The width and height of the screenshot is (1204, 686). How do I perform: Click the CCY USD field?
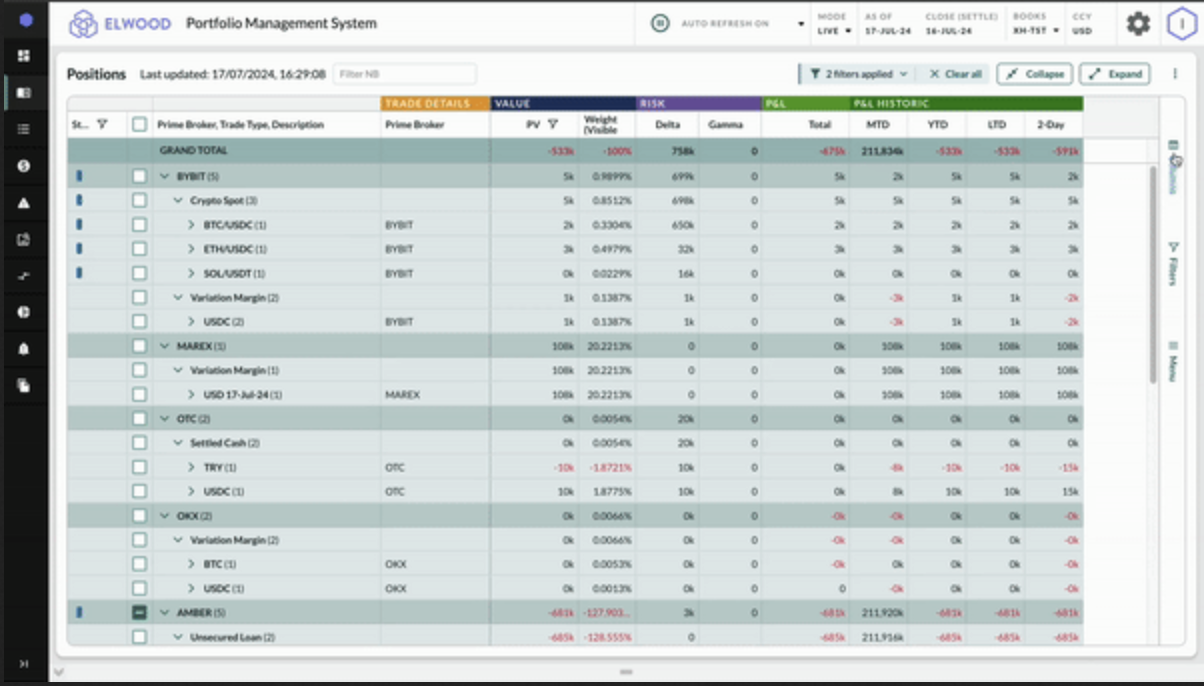click(x=1082, y=31)
